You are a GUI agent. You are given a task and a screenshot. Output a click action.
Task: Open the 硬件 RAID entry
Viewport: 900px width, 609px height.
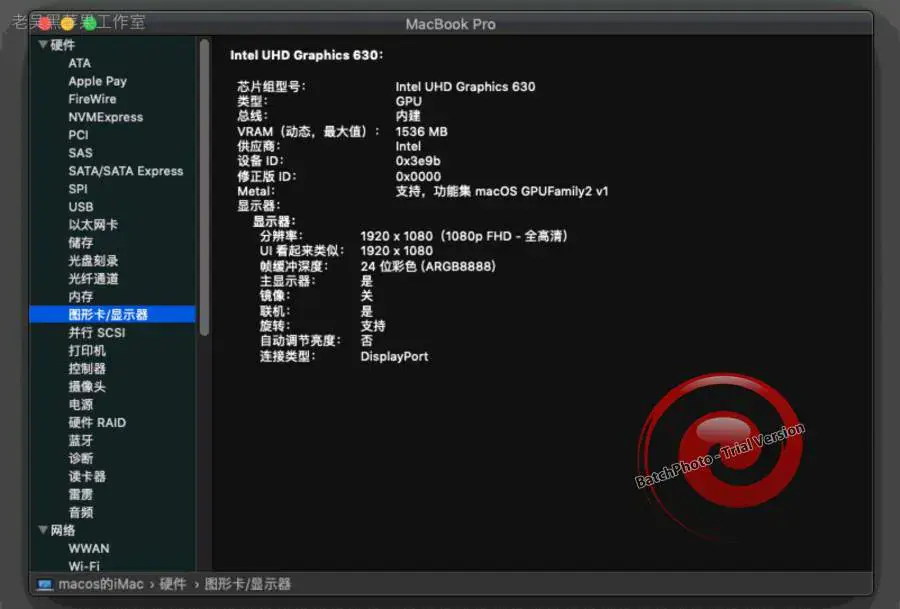point(97,422)
